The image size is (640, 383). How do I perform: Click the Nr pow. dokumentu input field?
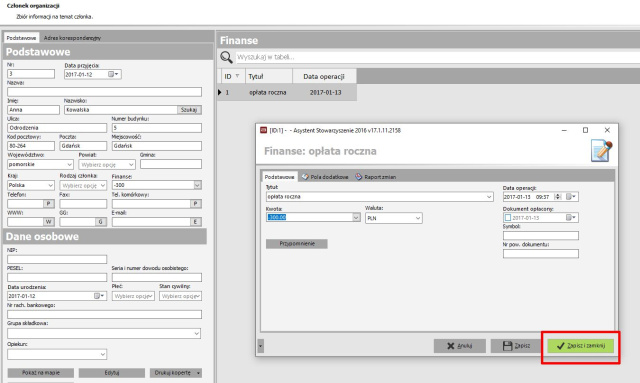coord(540,254)
